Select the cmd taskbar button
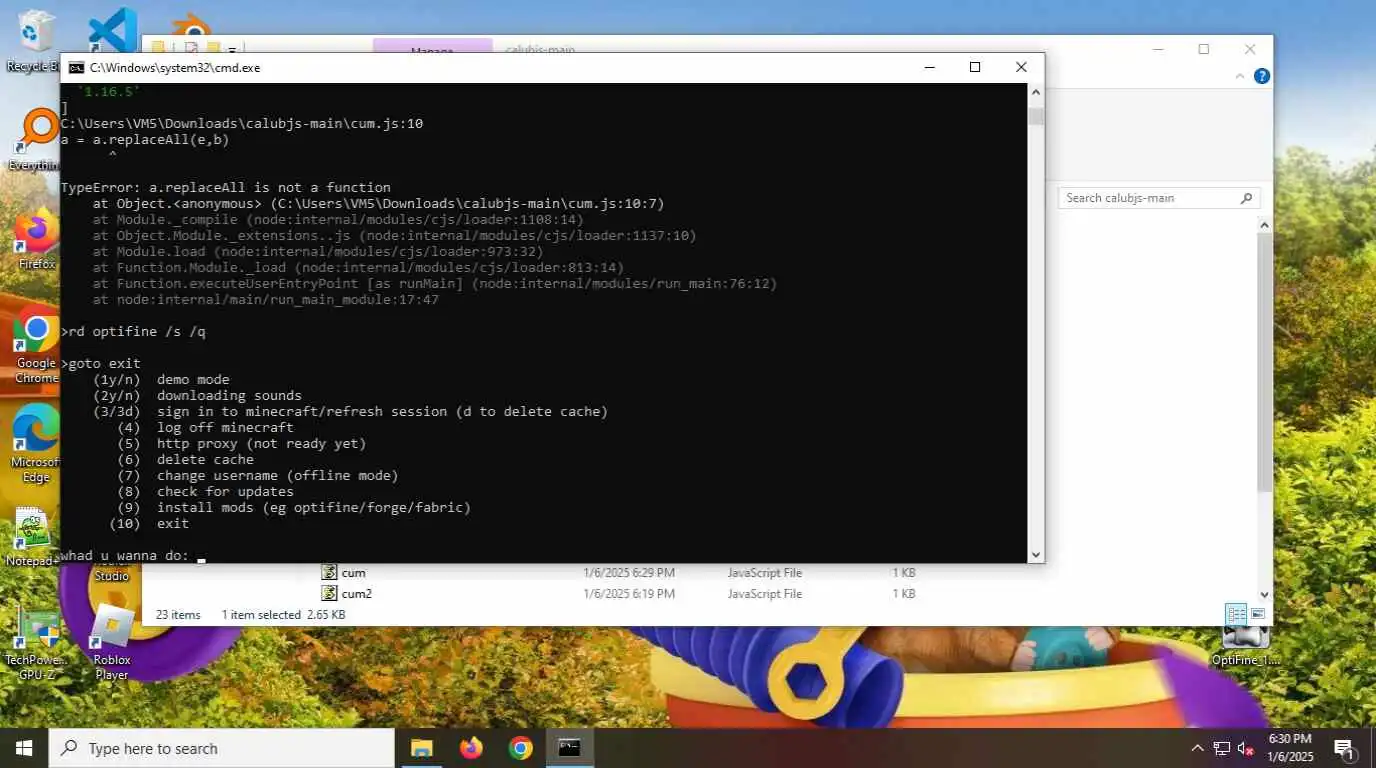1376x768 pixels. coord(569,748)
